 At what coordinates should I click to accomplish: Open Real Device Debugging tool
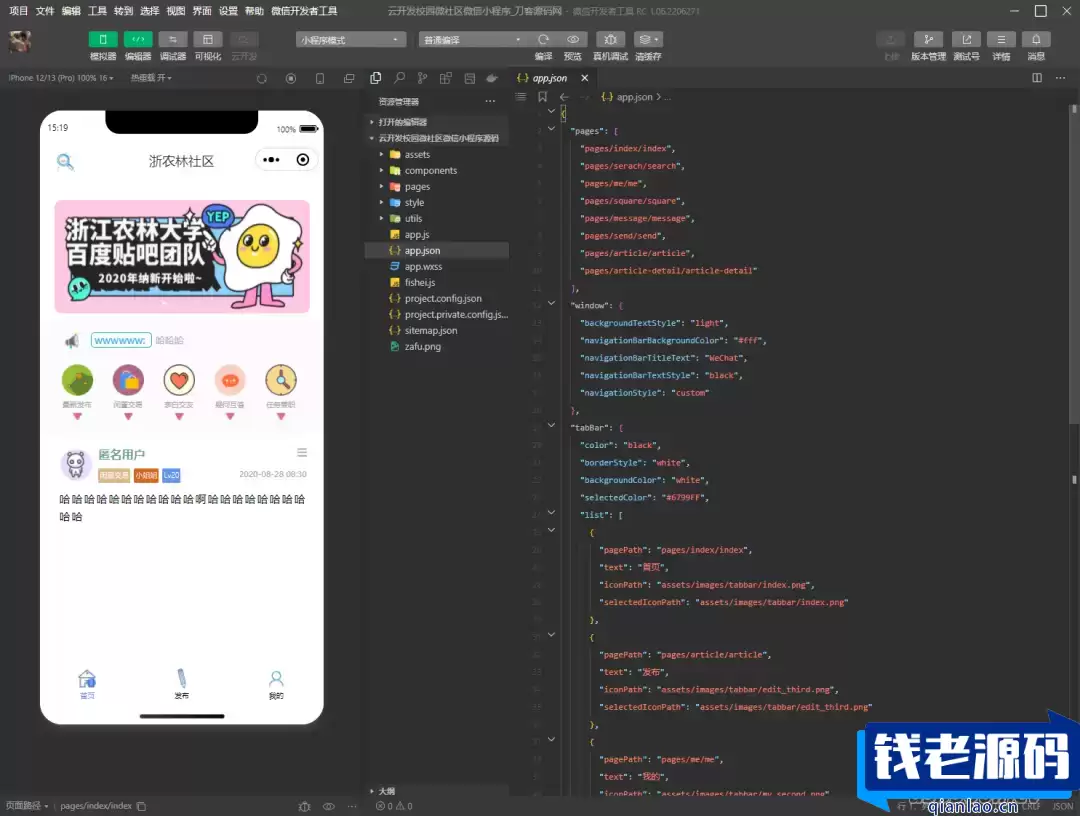(x=610, y=39)
